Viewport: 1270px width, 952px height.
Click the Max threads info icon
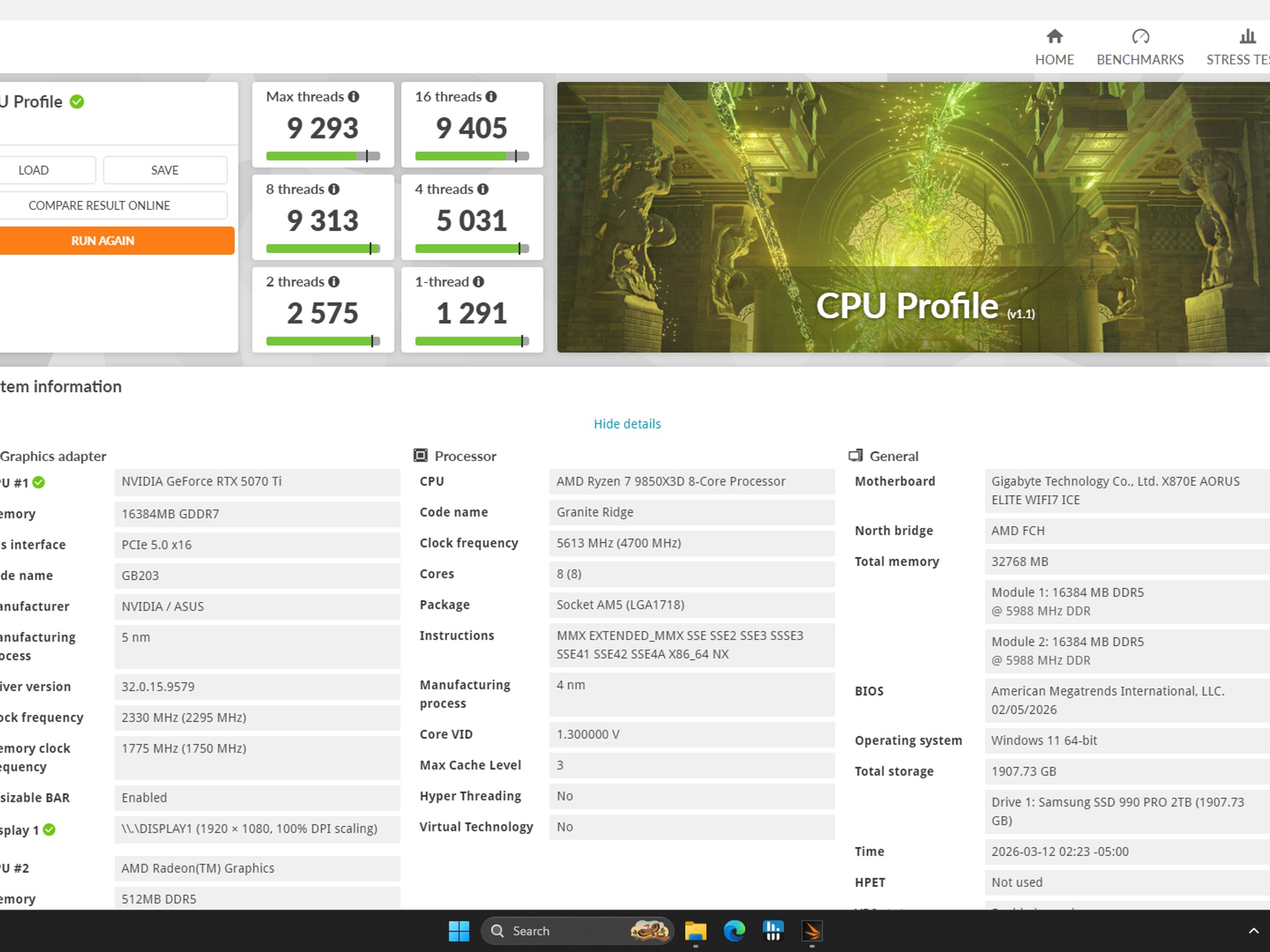[353, 97]
